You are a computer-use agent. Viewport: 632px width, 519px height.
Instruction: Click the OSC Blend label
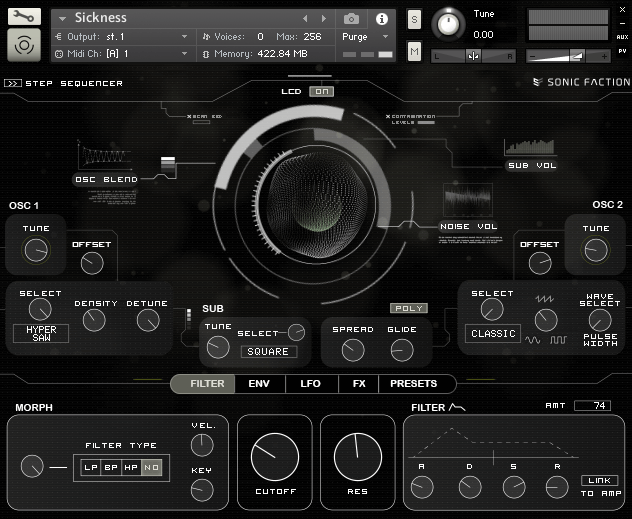pyautogui.click(x=106, y=179)
